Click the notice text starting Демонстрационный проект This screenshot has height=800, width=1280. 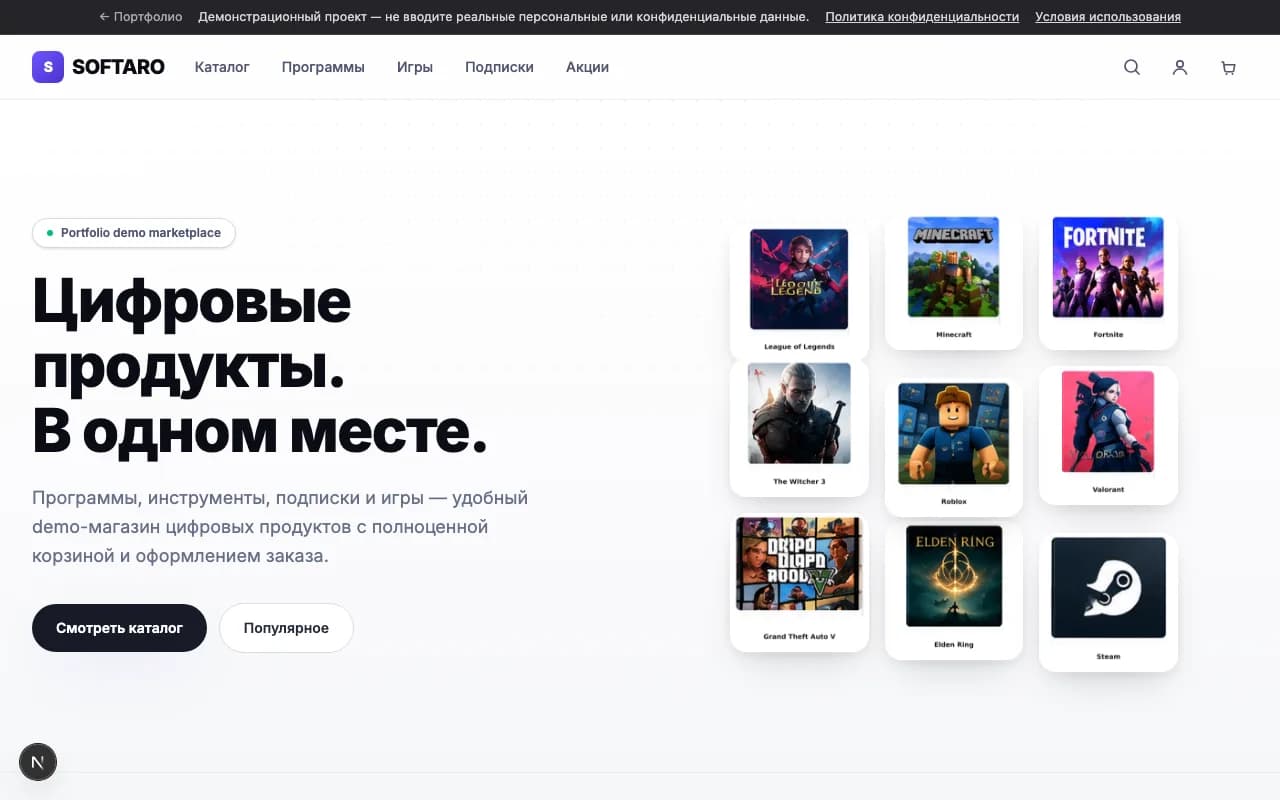tap(504, 17)
